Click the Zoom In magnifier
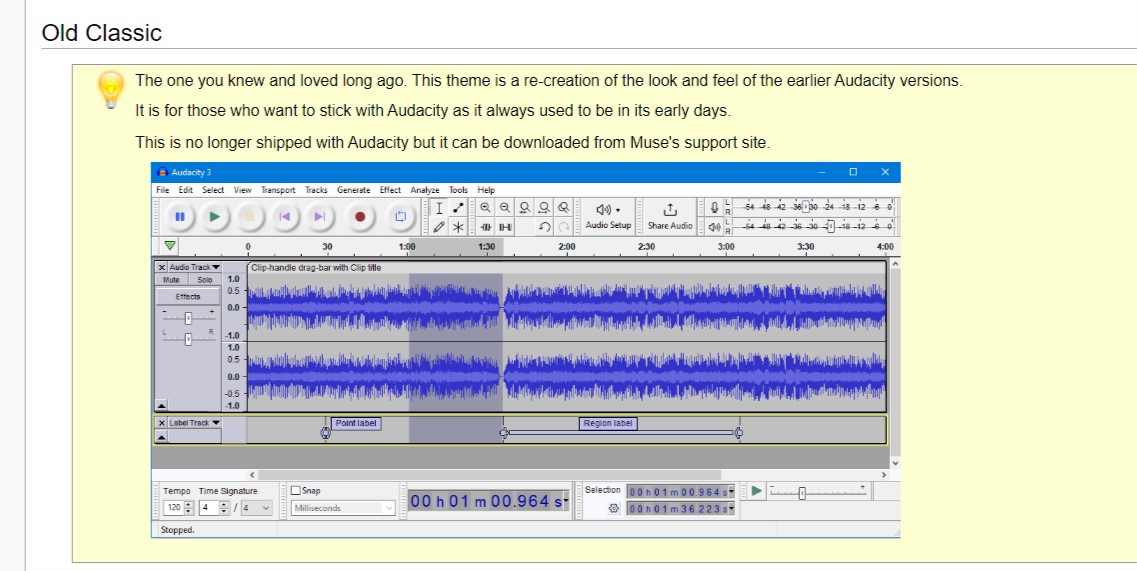The width and height of the screenshot is (1137, 571). coord(486,208)
